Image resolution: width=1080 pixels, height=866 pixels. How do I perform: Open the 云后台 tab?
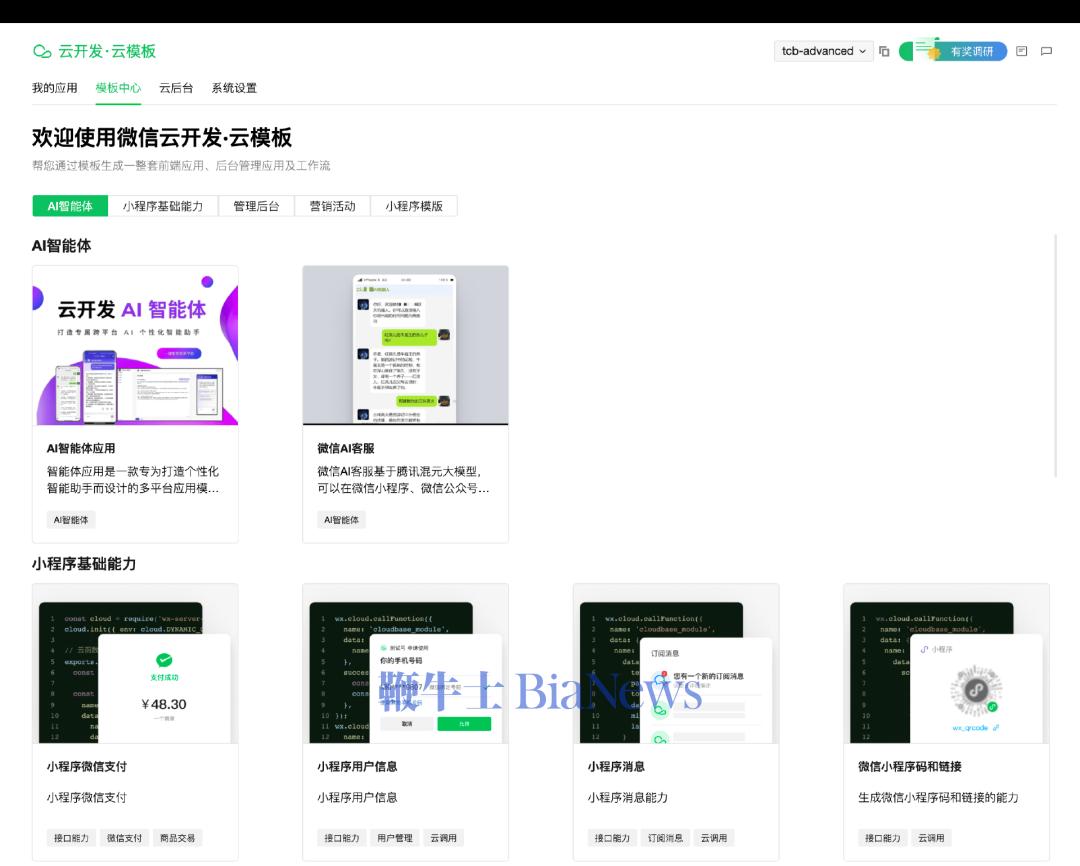pyautogui.click(x=176, y=88)
